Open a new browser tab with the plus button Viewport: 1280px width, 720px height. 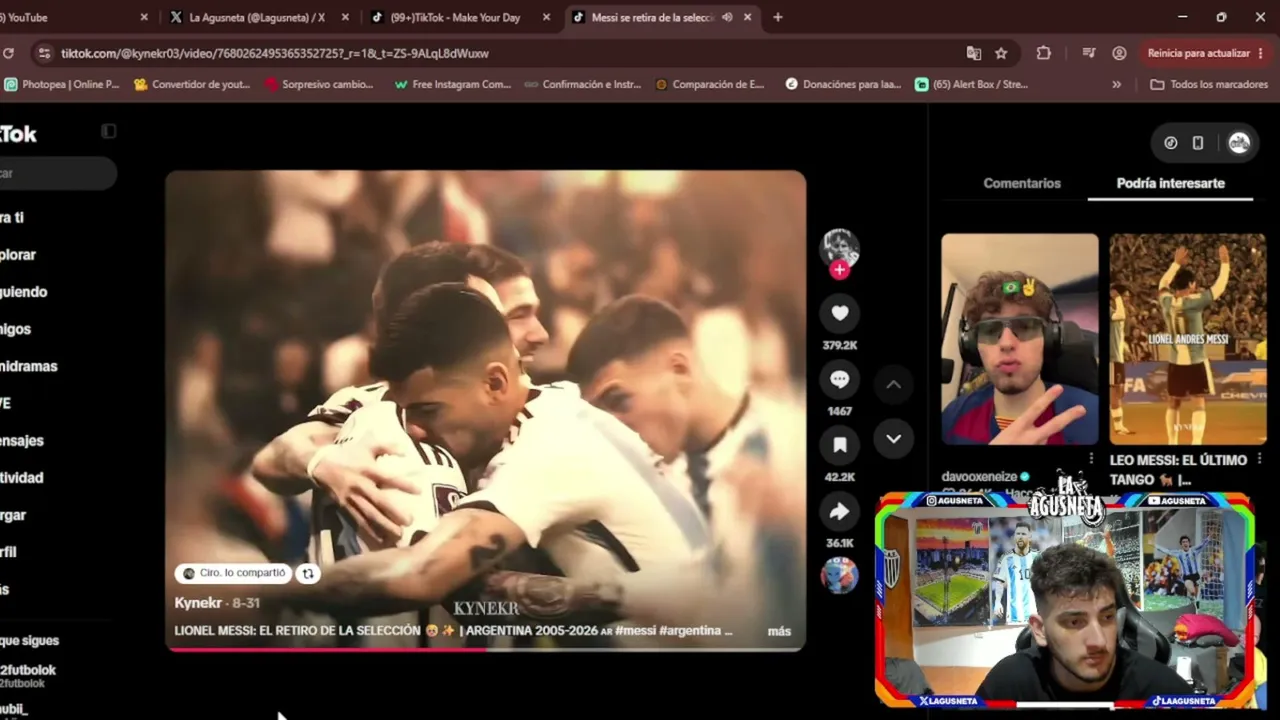tap(777, 17)
